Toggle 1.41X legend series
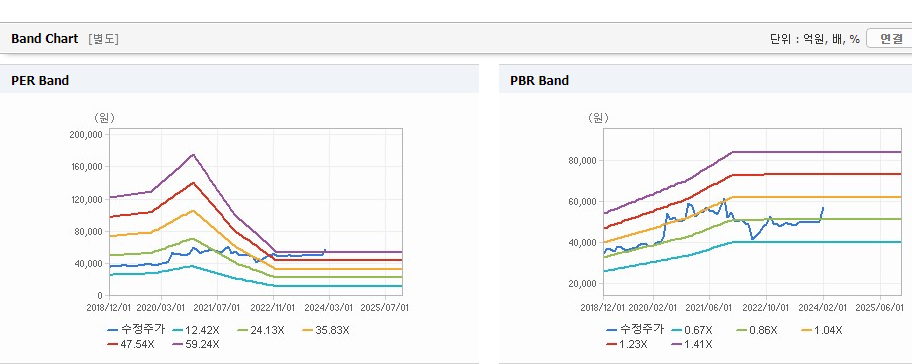Screen dimensions: 912x364 [x=691, y=344]
